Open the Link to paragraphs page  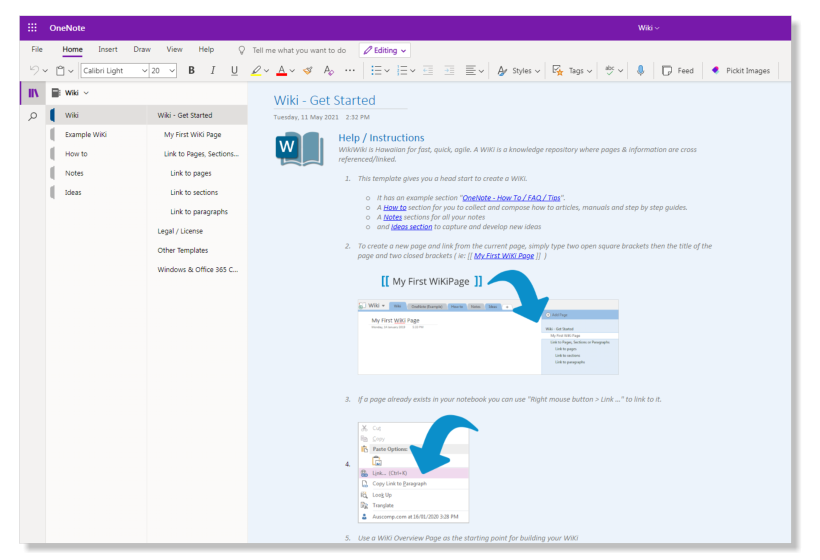tap(197, 212)
